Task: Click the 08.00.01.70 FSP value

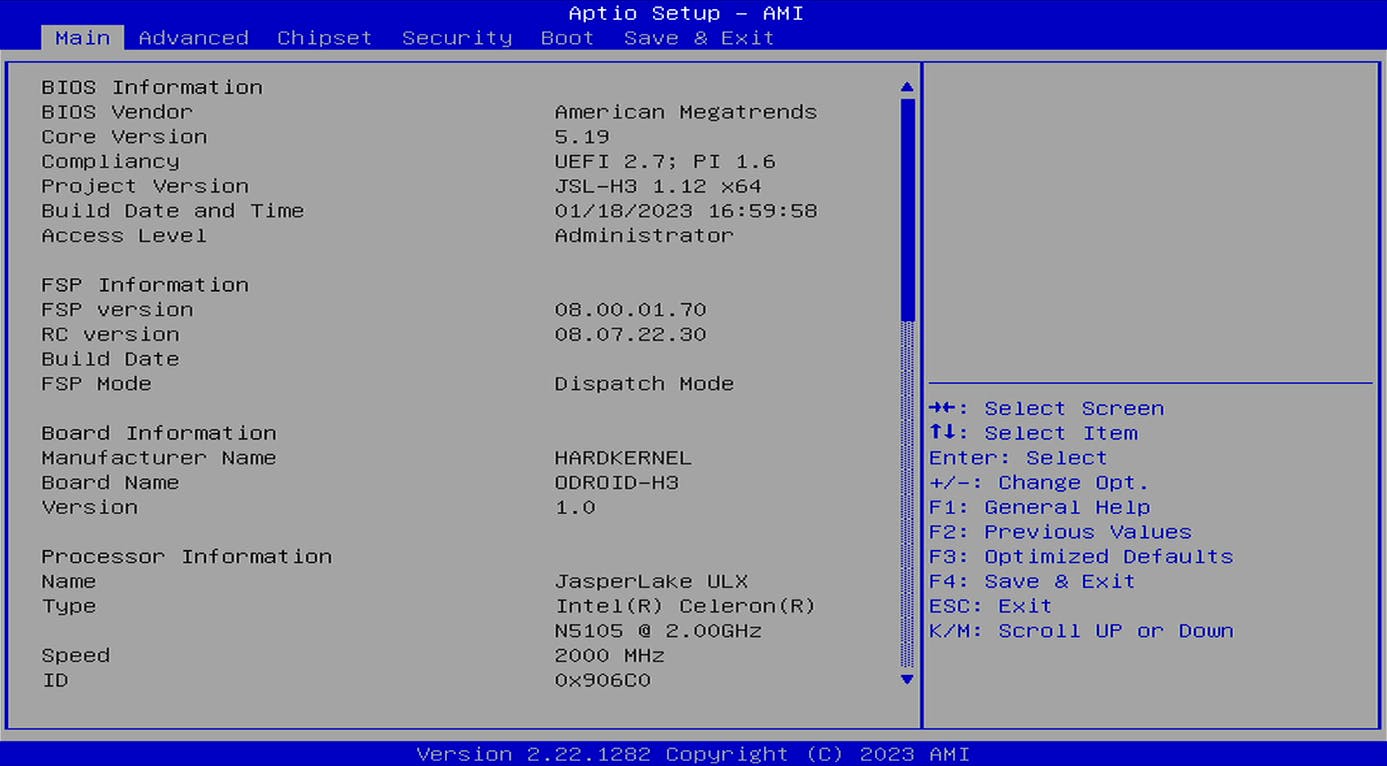Action: 631,310
